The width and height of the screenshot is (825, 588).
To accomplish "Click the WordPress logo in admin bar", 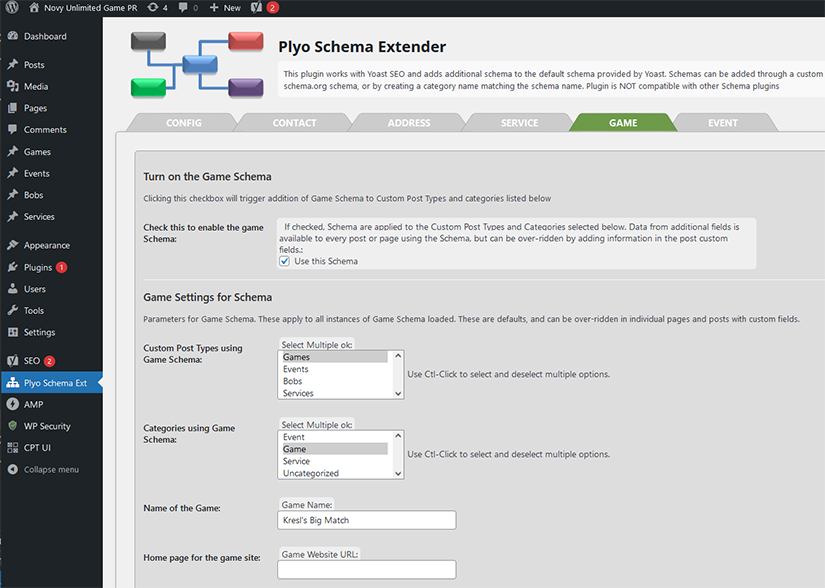I will 12,7.
